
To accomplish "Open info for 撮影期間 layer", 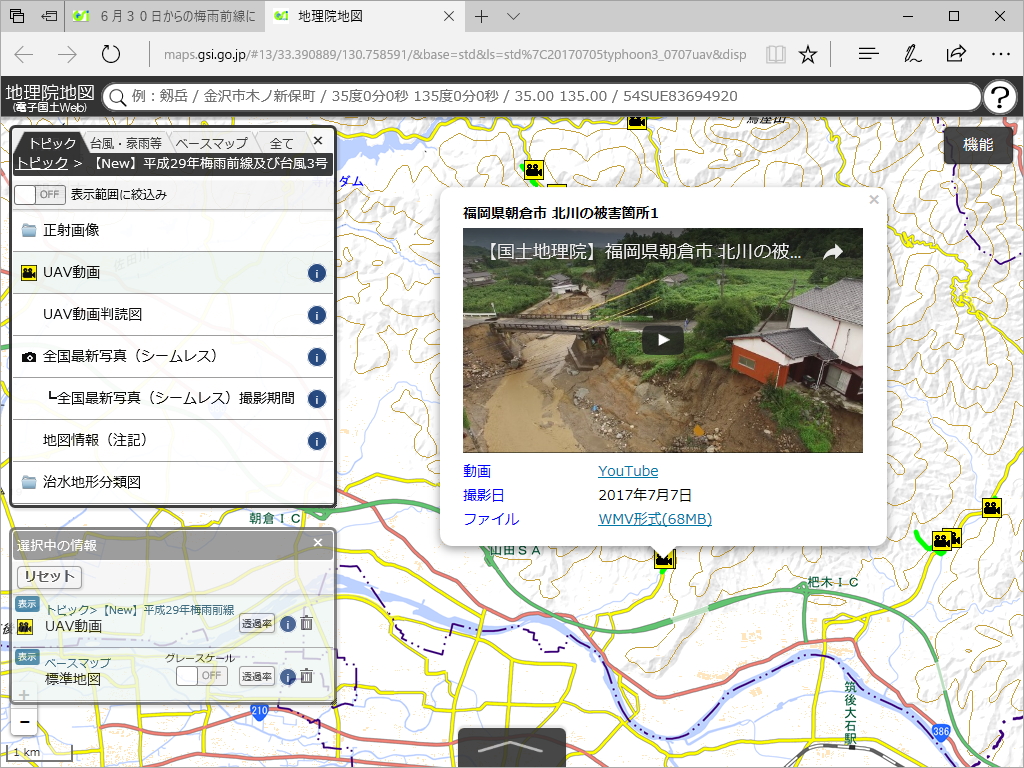I will click(x=317, y=399).
